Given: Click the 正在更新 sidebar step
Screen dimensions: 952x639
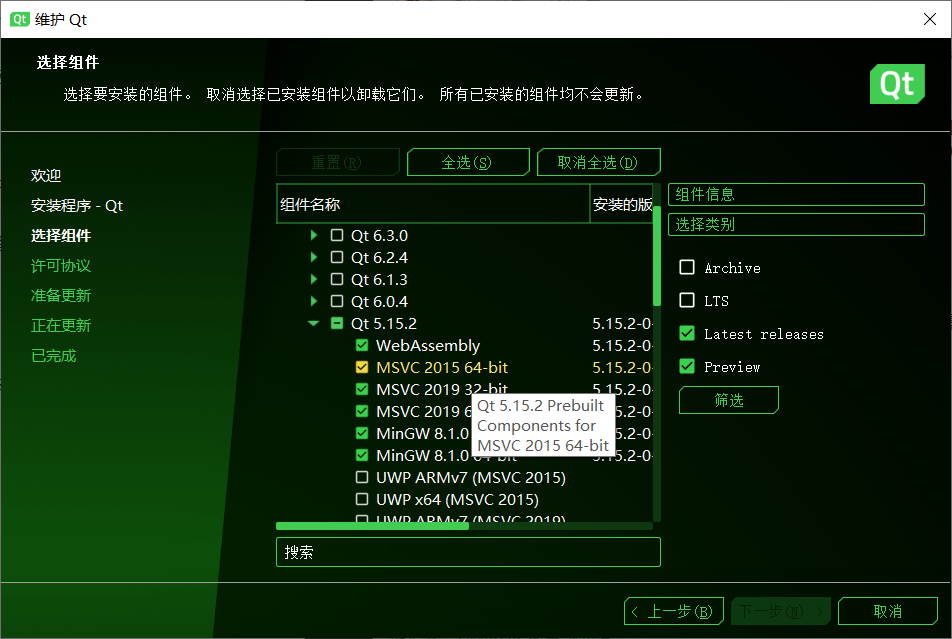Looking at the screenshot, I should pos(61,326).
